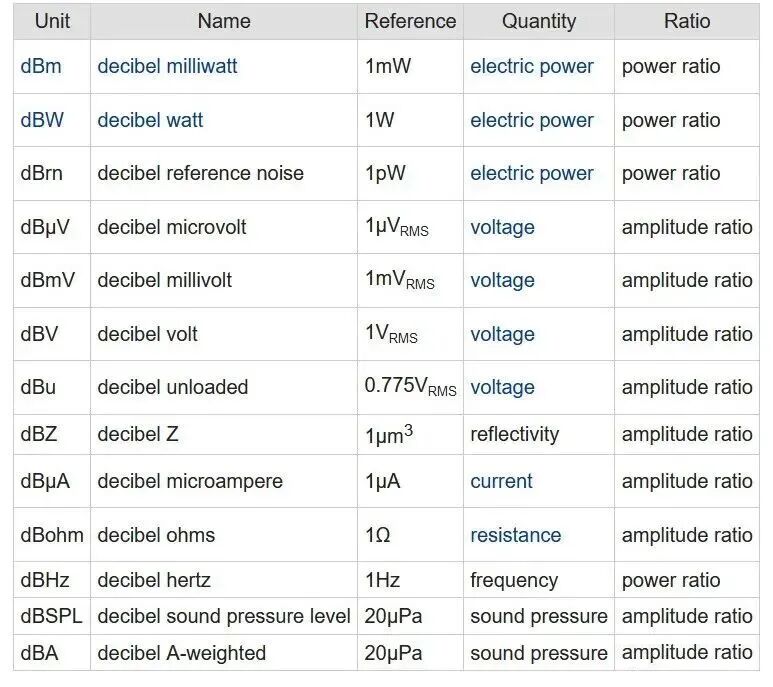Screen dimensions: 773x687
Task: Select the dBSPL unit cell
Action: [52, 616]
